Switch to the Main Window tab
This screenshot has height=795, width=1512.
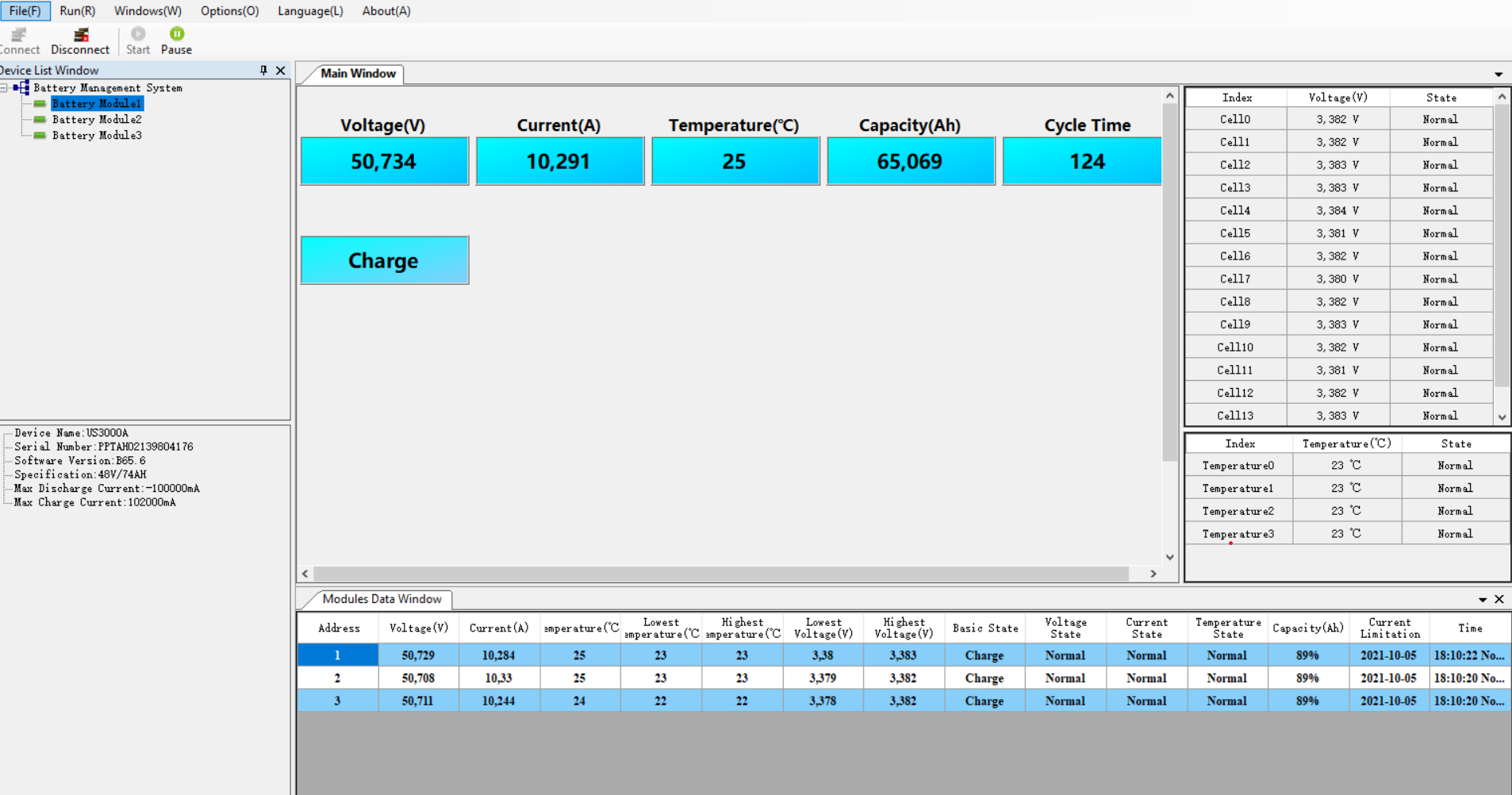point(357,74)
